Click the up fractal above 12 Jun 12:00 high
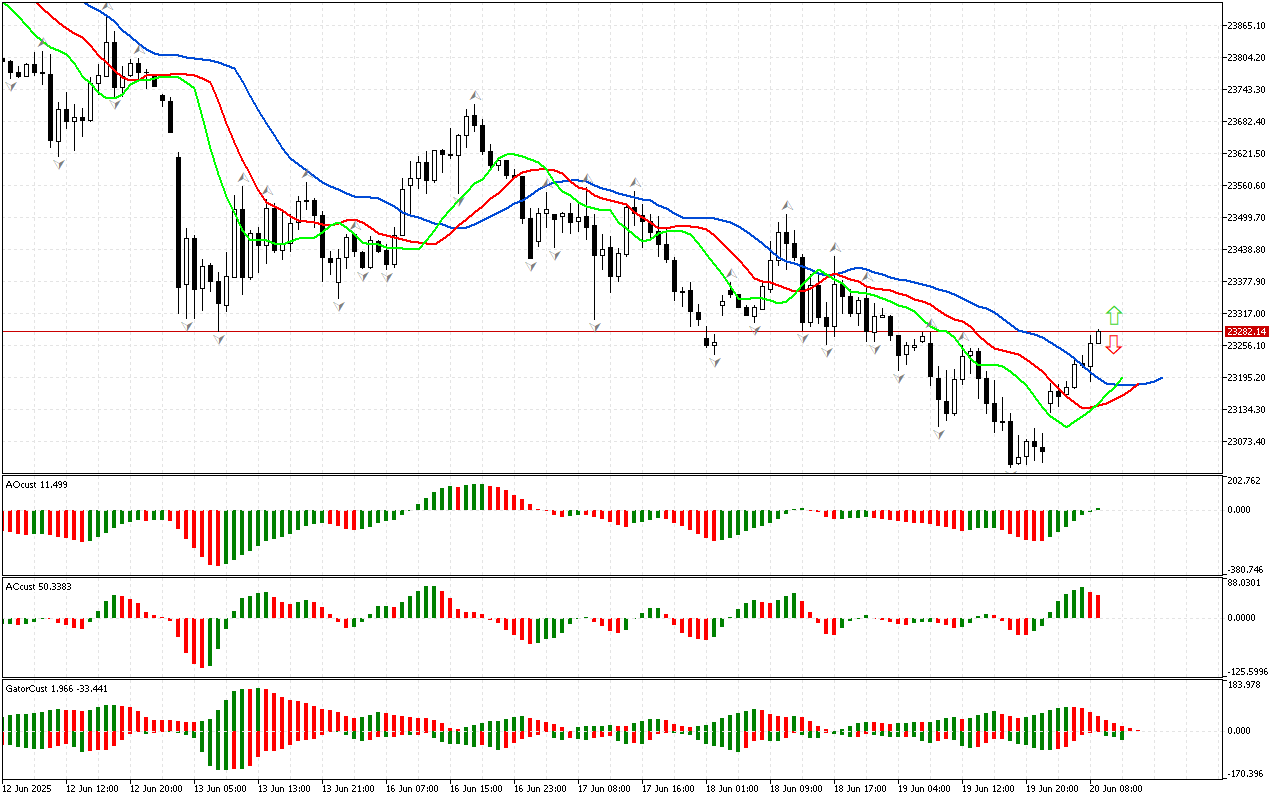This screenshot has height=800, width=1280. click(x=107, y=8)
